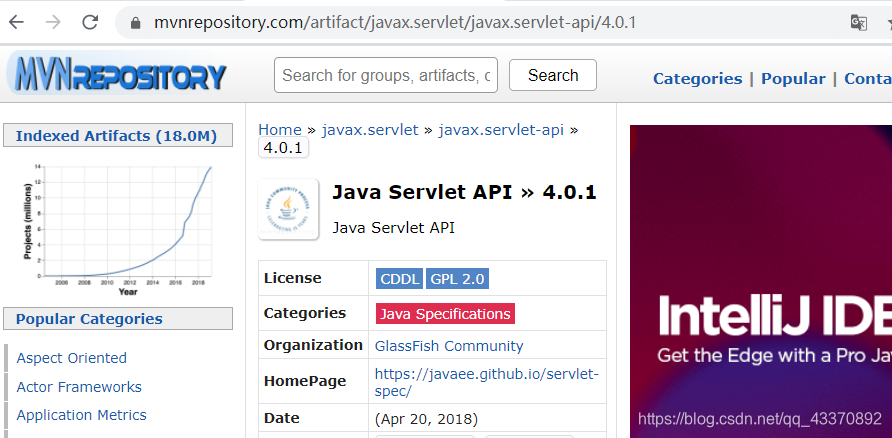Click the GPL 2.0 license tag
Image resolution: width=892 pixels, height=438 pixels.
click(x=457, y=279)
